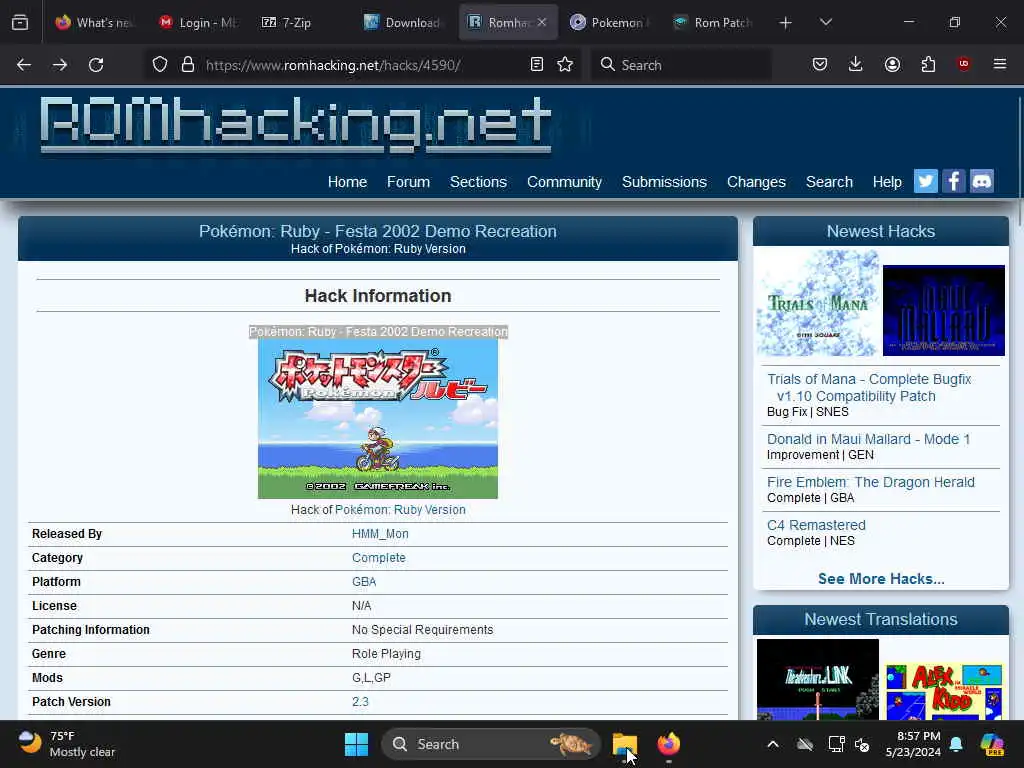1024x768 pixels.
Task: Open the Forum menu
Action: click(x=408, y=182)
